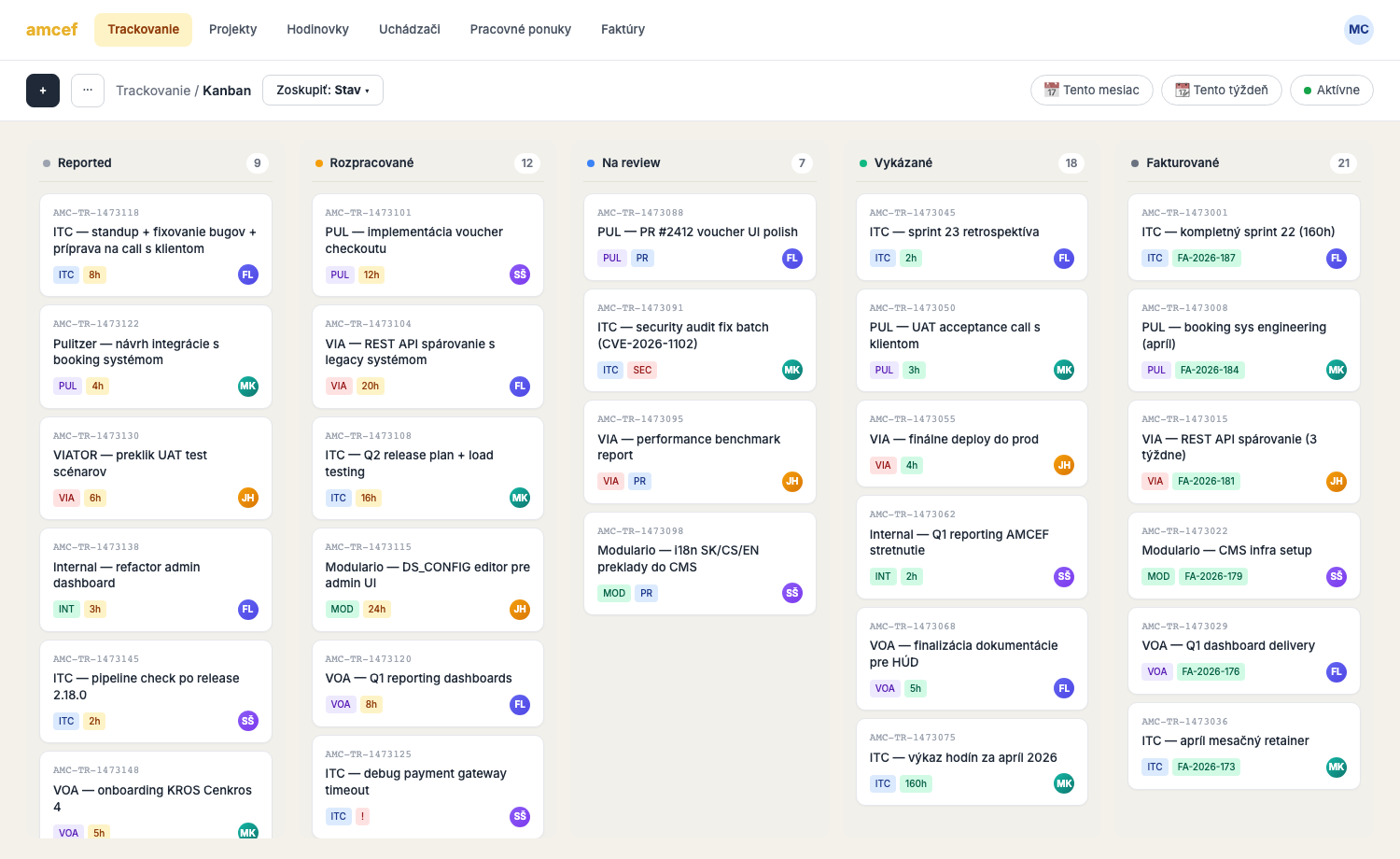Open the Hodinovky tab

pyautogui.click(x=317, y=30)
